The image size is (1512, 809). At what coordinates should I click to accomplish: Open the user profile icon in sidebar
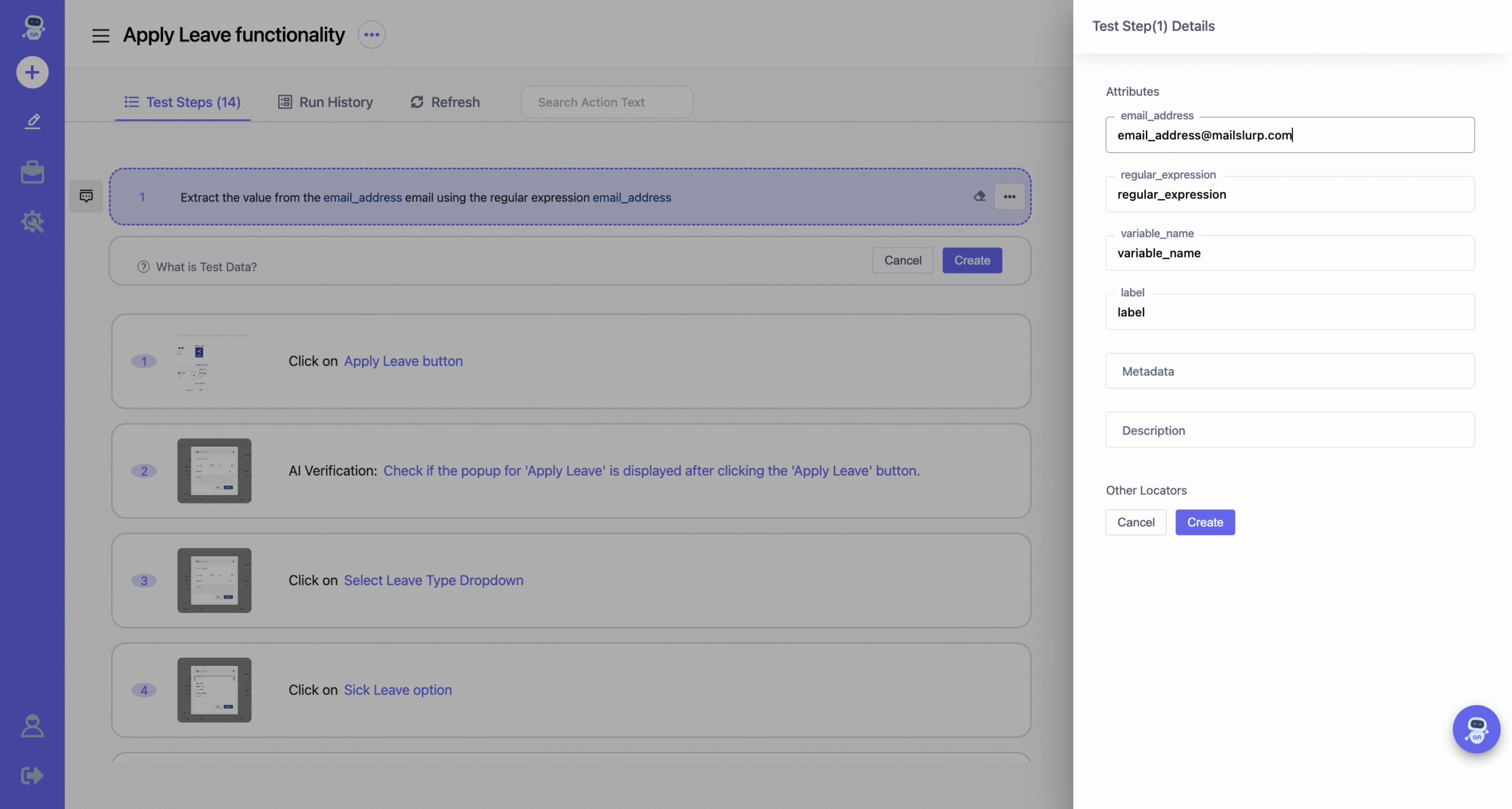[32, 726]
